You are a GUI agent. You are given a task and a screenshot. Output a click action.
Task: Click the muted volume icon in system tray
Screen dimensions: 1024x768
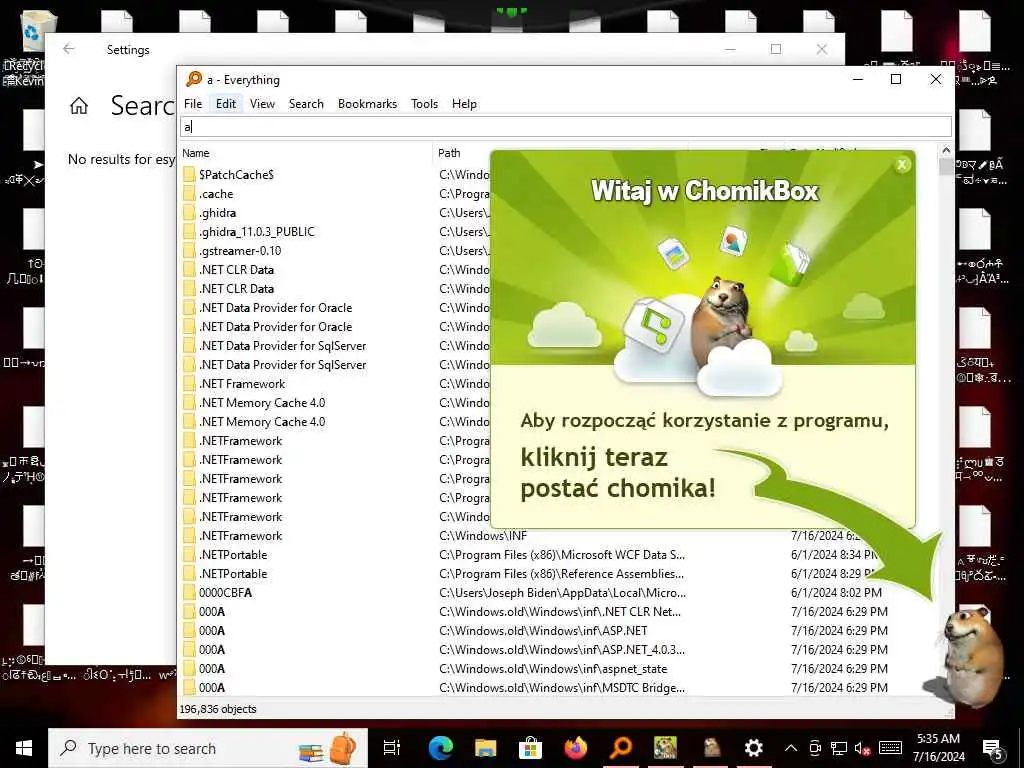[862, 748]
